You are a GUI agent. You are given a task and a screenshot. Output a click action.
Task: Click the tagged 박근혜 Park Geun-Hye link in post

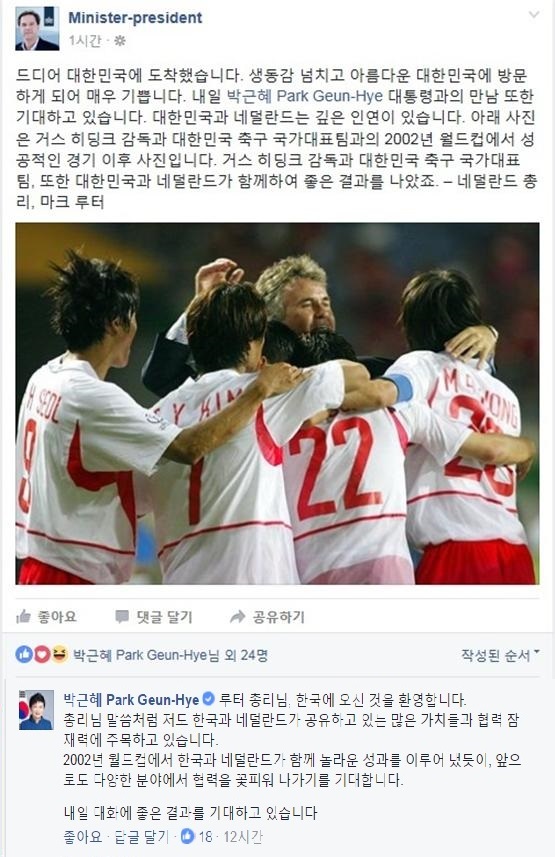click(305, 97)
